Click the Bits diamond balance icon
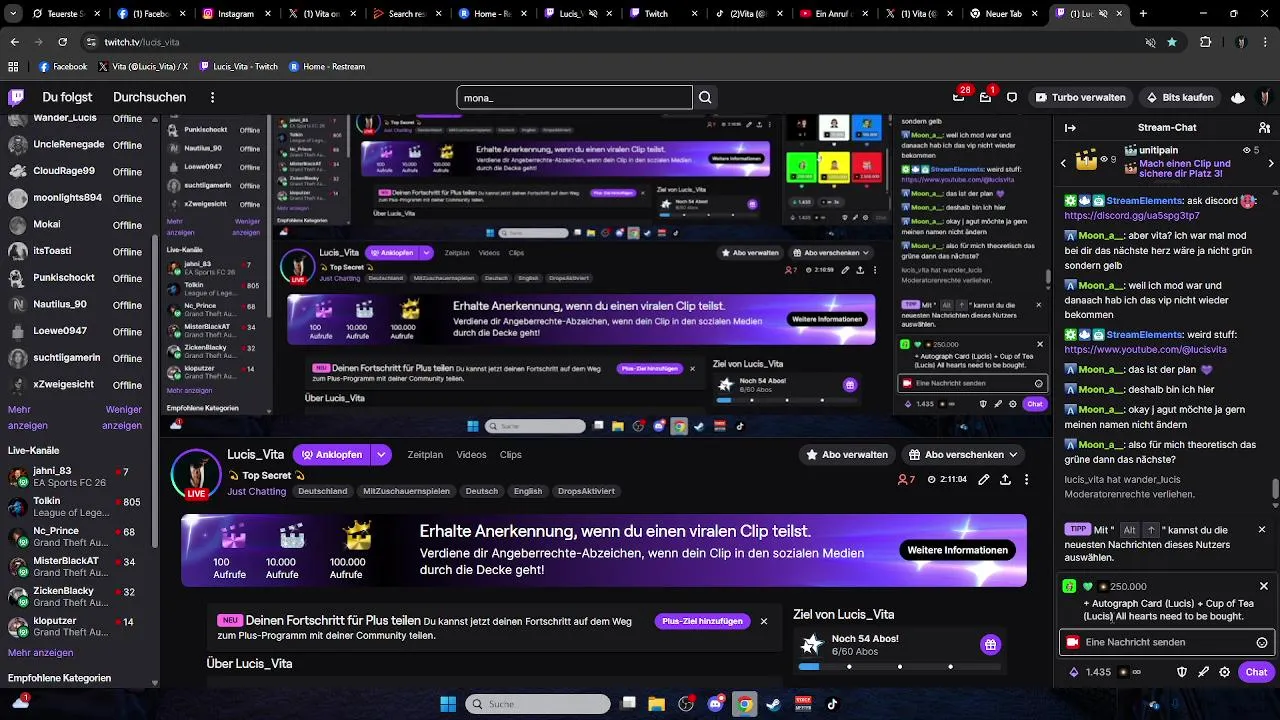This screenshot has width=1280, height=720. [1074, 672]
